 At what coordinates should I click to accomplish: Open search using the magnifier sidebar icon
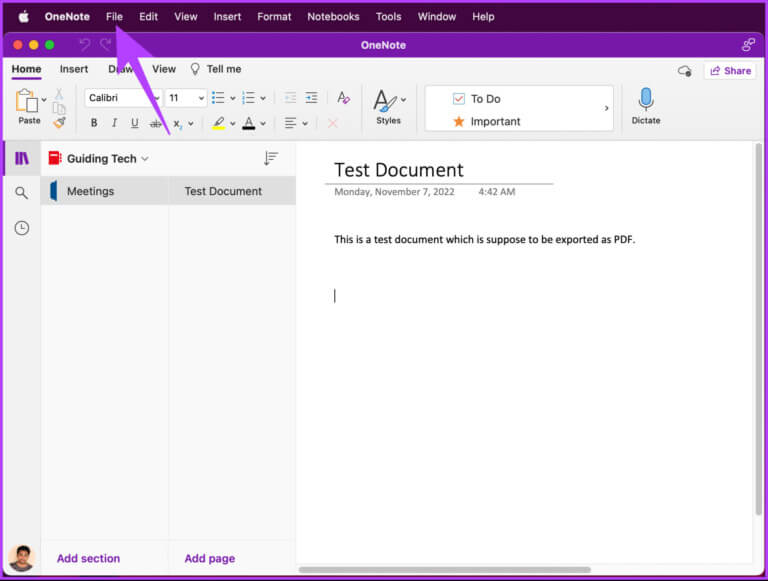(22, 193)
